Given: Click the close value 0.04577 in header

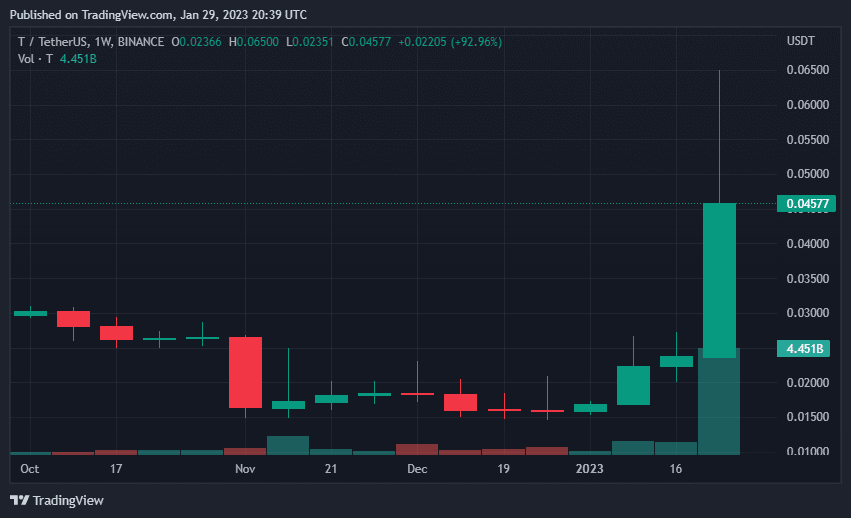Looking at the screenshot, I should pyautogui.click(x=370, y=42).
